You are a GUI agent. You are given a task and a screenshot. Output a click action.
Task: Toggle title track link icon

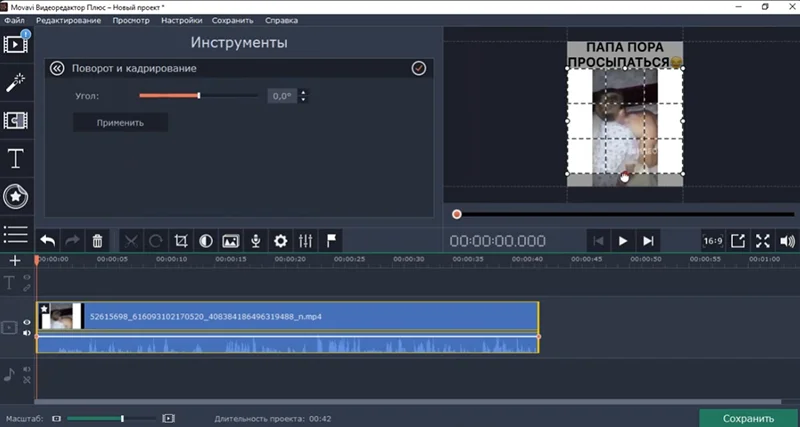tap(27, 288)
